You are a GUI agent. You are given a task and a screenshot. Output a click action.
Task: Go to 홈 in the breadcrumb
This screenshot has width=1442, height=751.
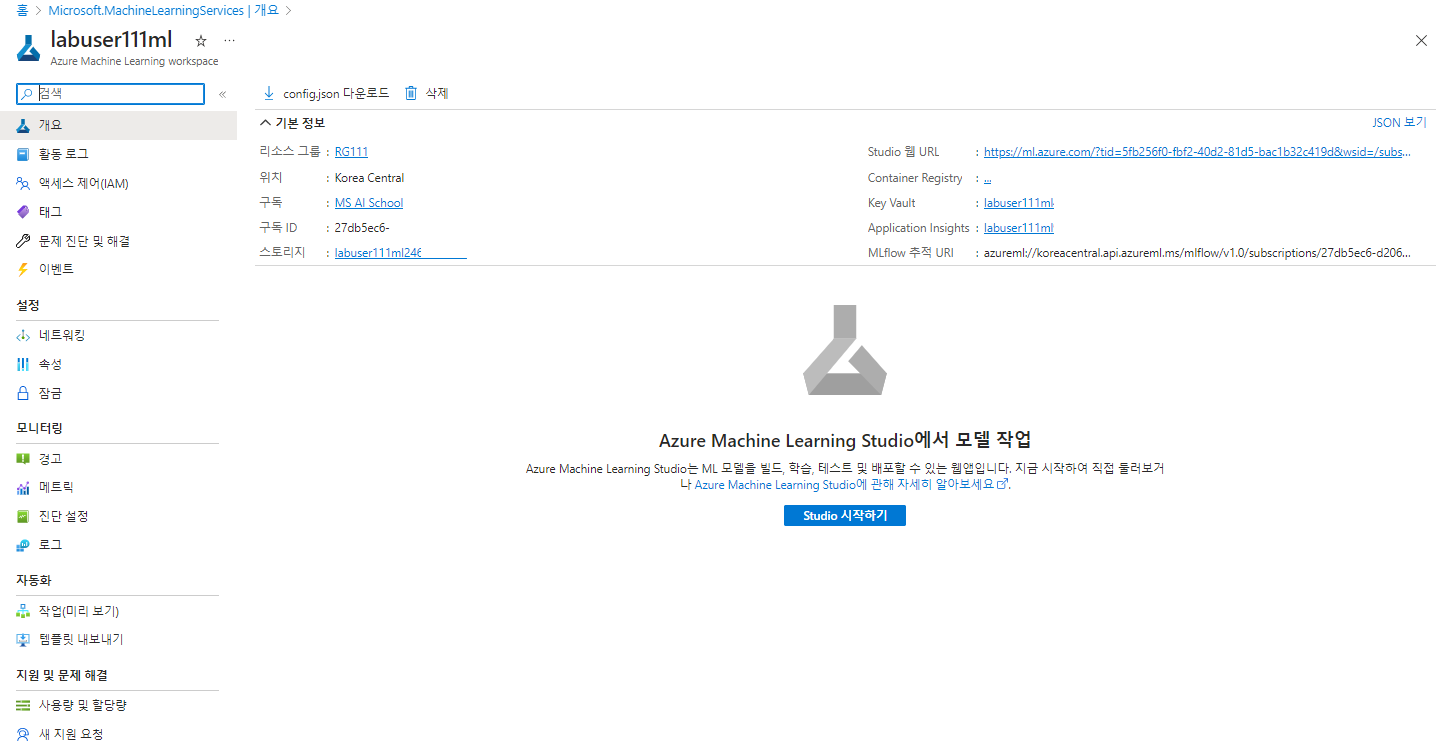click(22, 10)
